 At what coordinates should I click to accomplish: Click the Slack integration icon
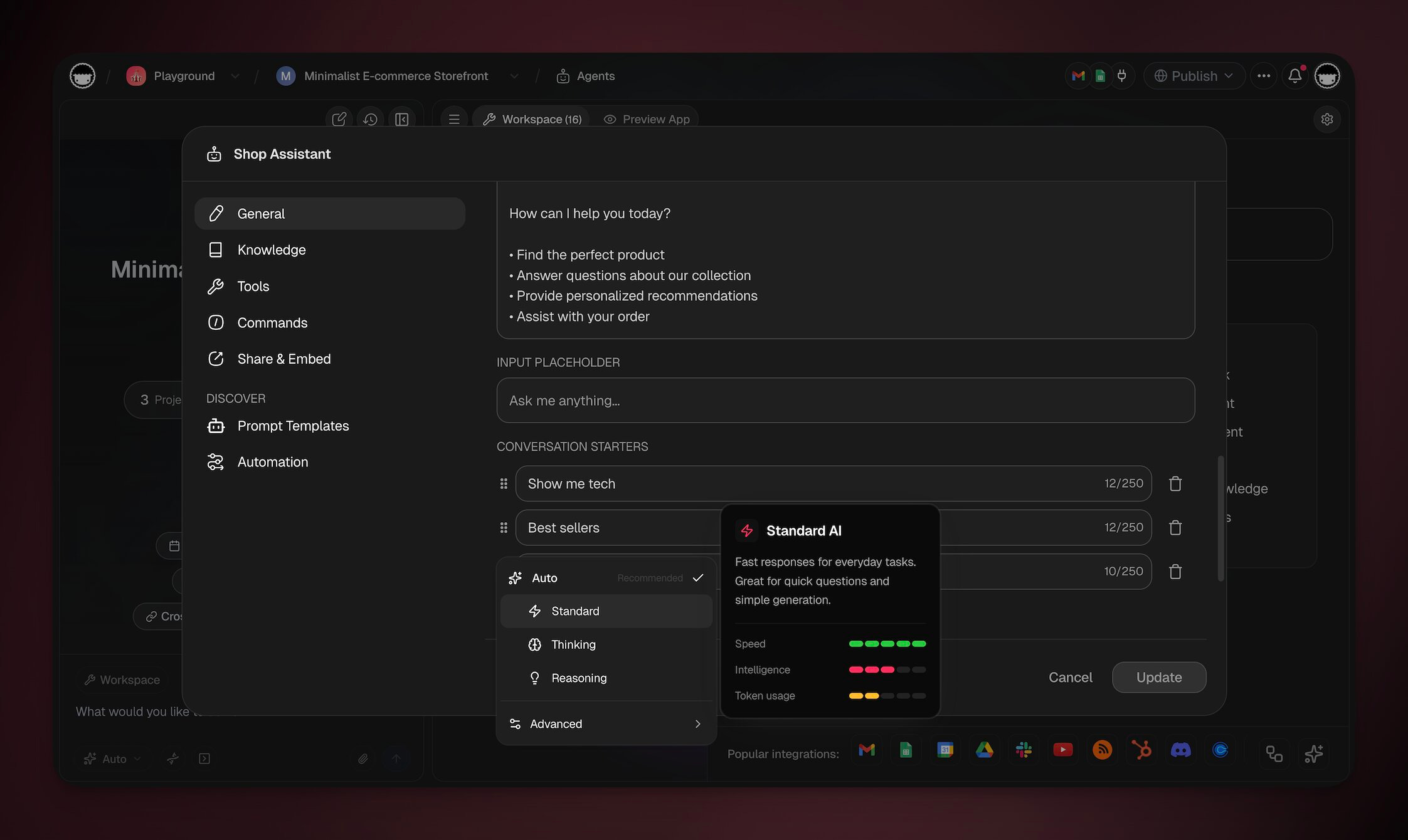[1024, 750]
